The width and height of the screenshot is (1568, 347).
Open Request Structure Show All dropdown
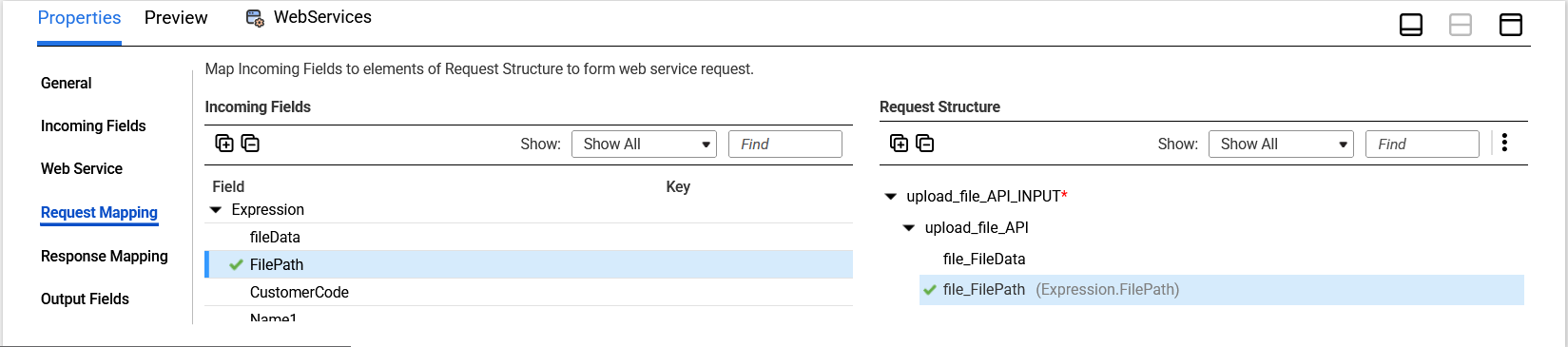click(x=1281, y=145)
